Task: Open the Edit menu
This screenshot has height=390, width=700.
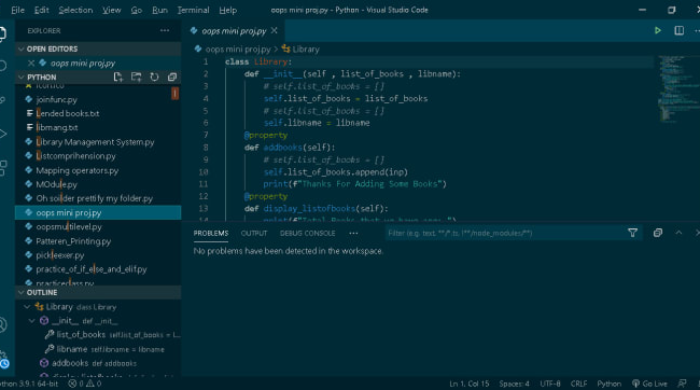Action: [42, 10]
